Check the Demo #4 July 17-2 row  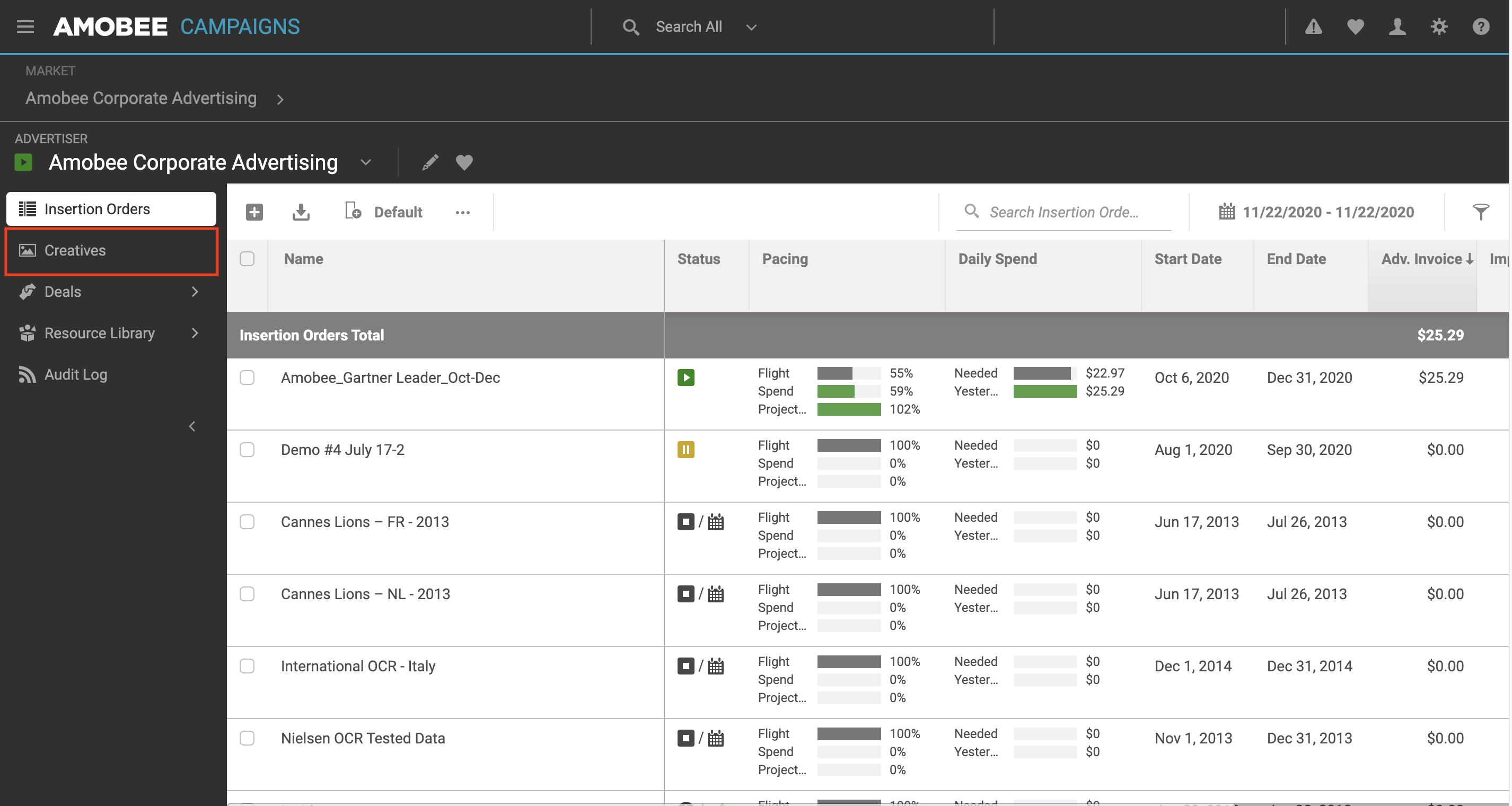(247, 450)
